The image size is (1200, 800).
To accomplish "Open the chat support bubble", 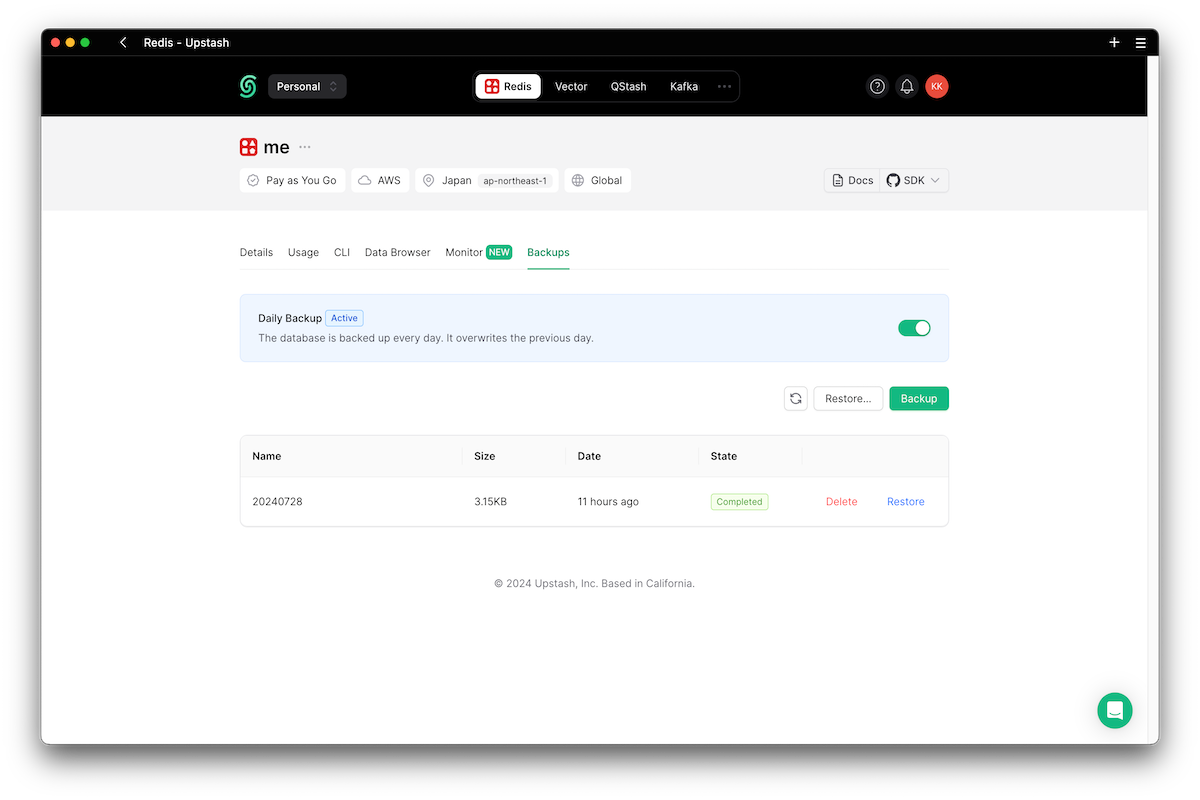I will [1115, 710].
